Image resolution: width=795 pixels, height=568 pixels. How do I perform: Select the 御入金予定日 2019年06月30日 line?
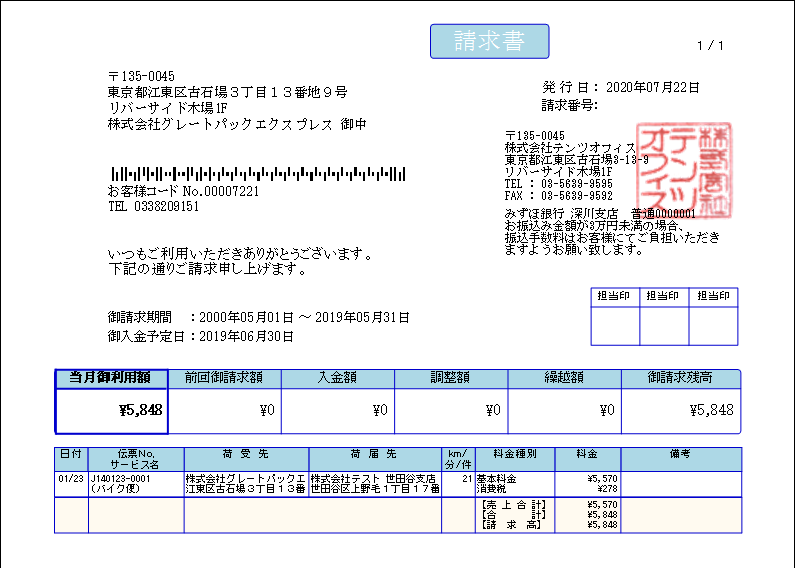pyautogui.click(x=200, y=337)
